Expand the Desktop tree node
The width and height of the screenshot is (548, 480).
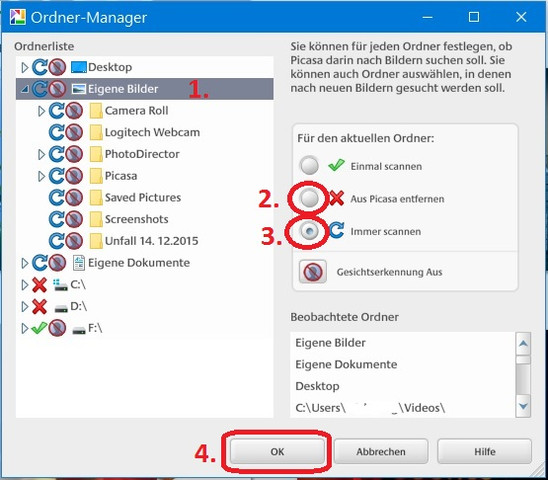click(x=24, y=67)
